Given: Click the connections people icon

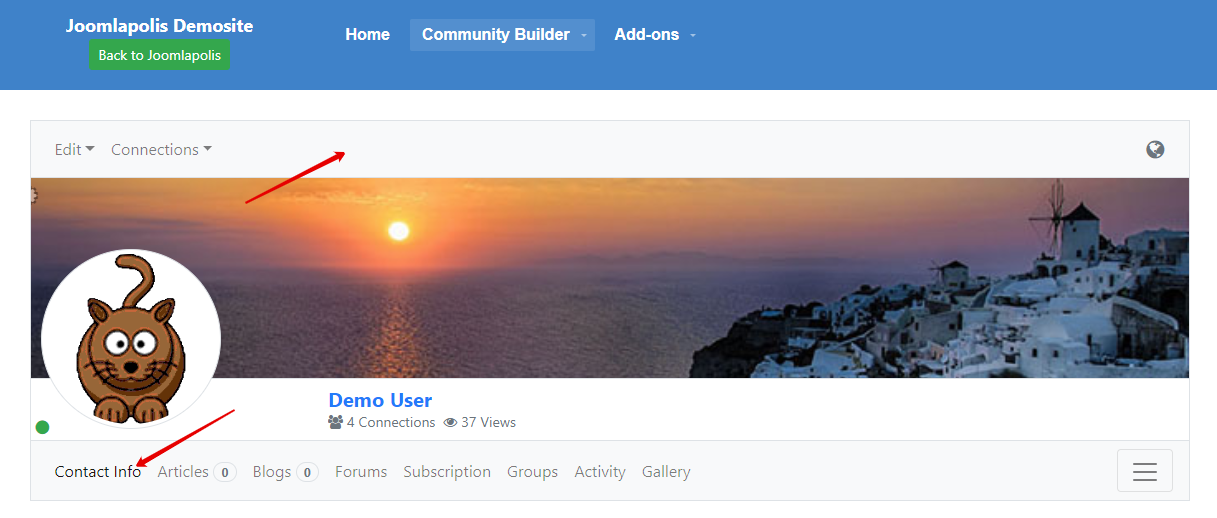Looking at the screenshot, I should [336, 422].
